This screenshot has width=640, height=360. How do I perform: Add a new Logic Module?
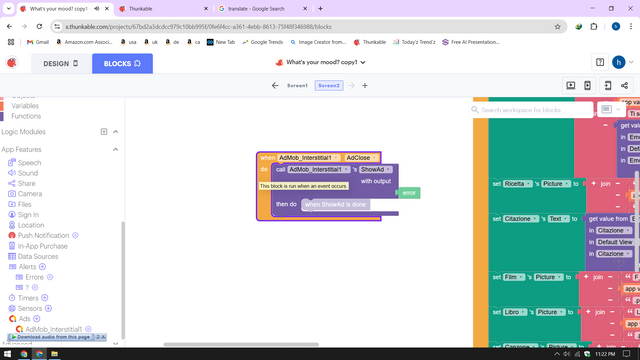104,131
